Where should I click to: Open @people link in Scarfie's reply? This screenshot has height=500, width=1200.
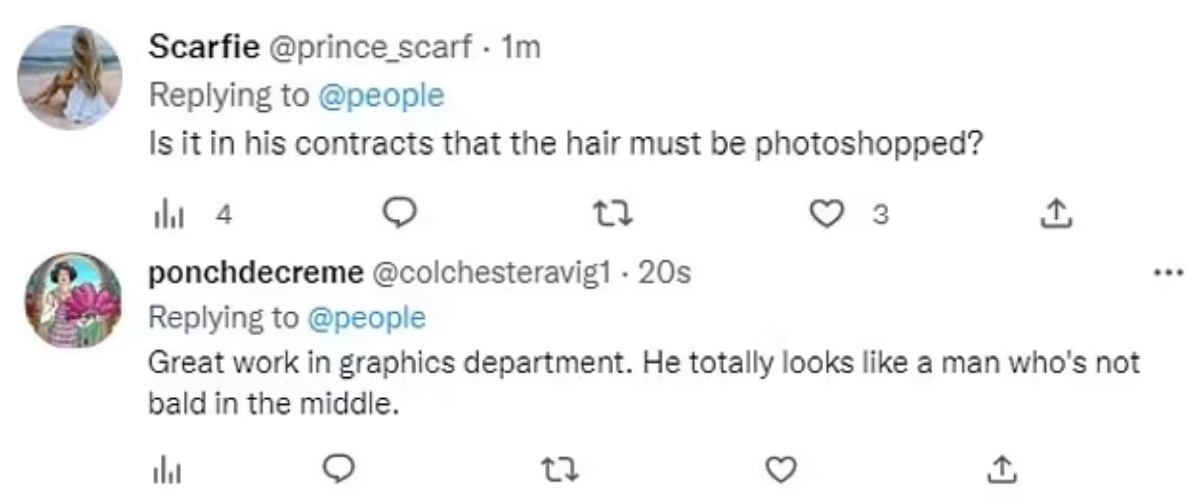pos(379,95)
